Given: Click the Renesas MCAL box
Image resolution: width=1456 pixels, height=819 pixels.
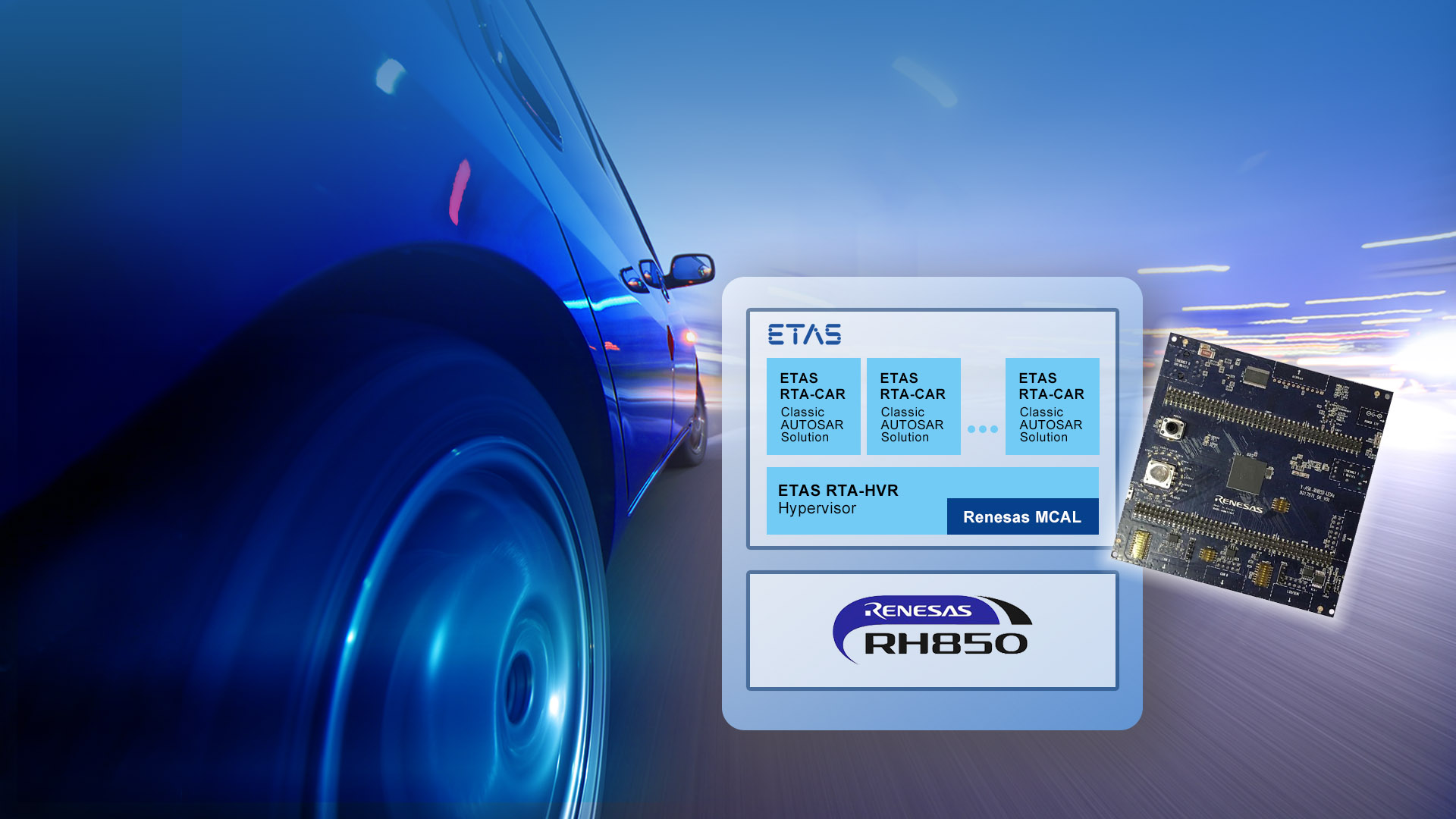Looking at the screenshot, I should (1022, 516).
